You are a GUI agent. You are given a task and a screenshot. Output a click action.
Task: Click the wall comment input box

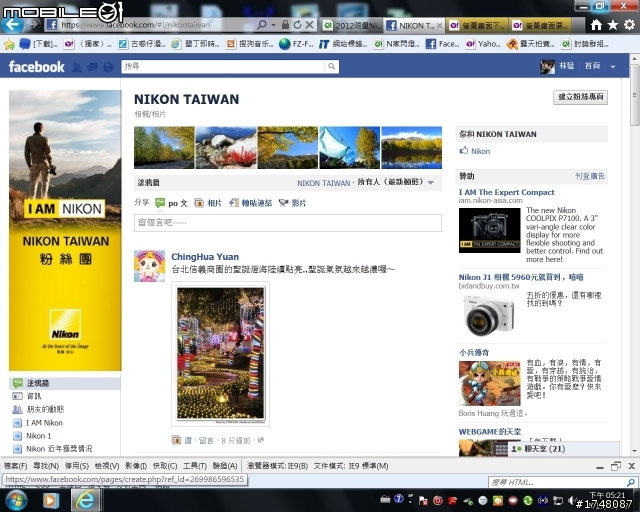pos(288,223)
